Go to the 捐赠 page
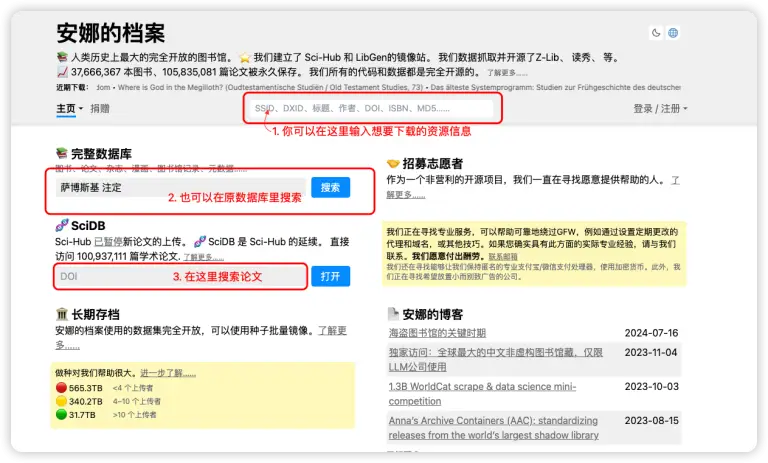The width and height of the screenshot is (768, 463). (100, 109)
